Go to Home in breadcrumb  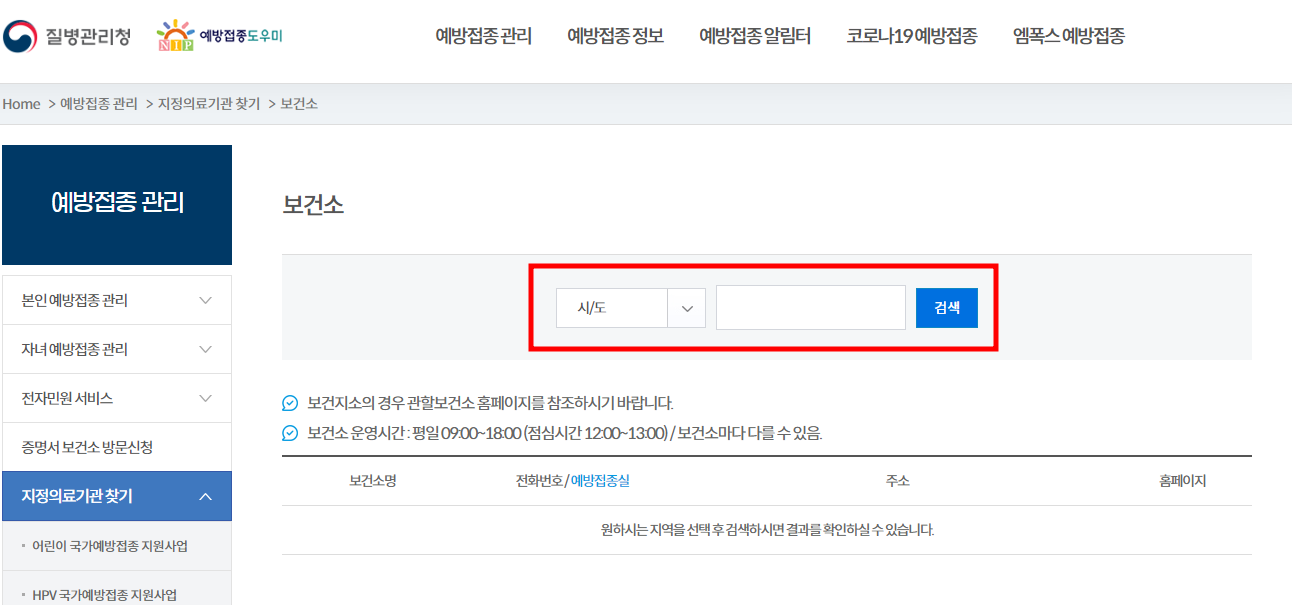point(21,104)
